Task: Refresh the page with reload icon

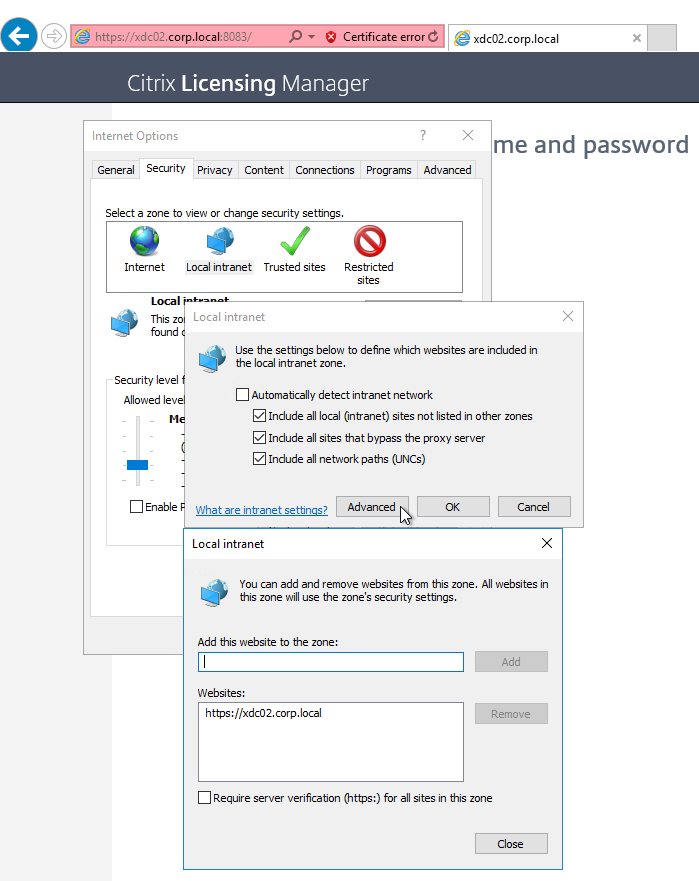Action: pyautogui.click(x=433, y=37)
